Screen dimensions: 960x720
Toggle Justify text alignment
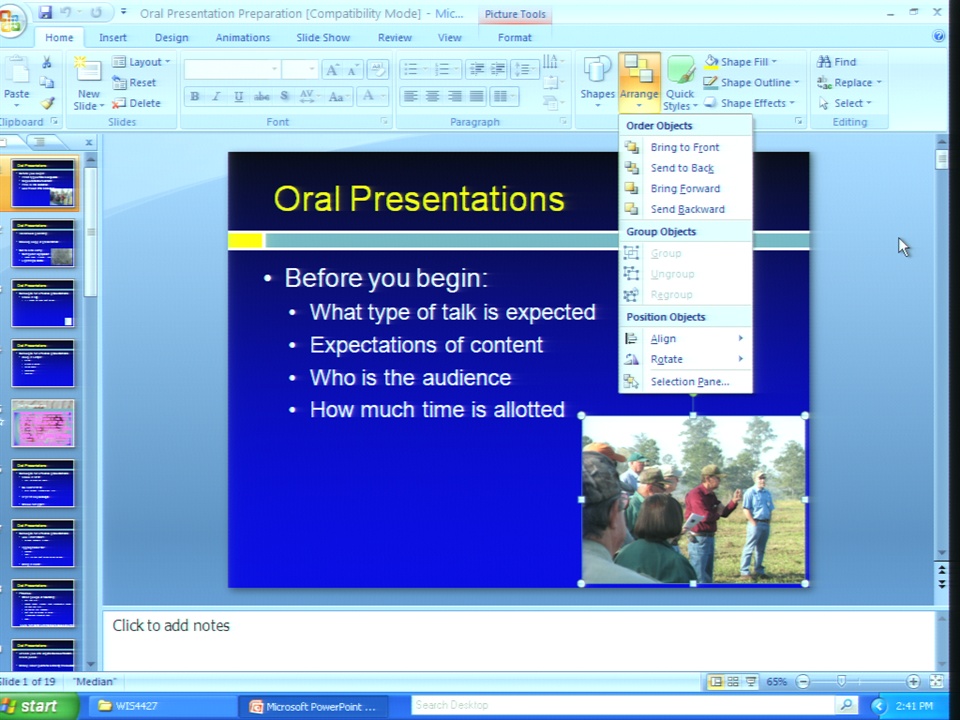(476, 96)
